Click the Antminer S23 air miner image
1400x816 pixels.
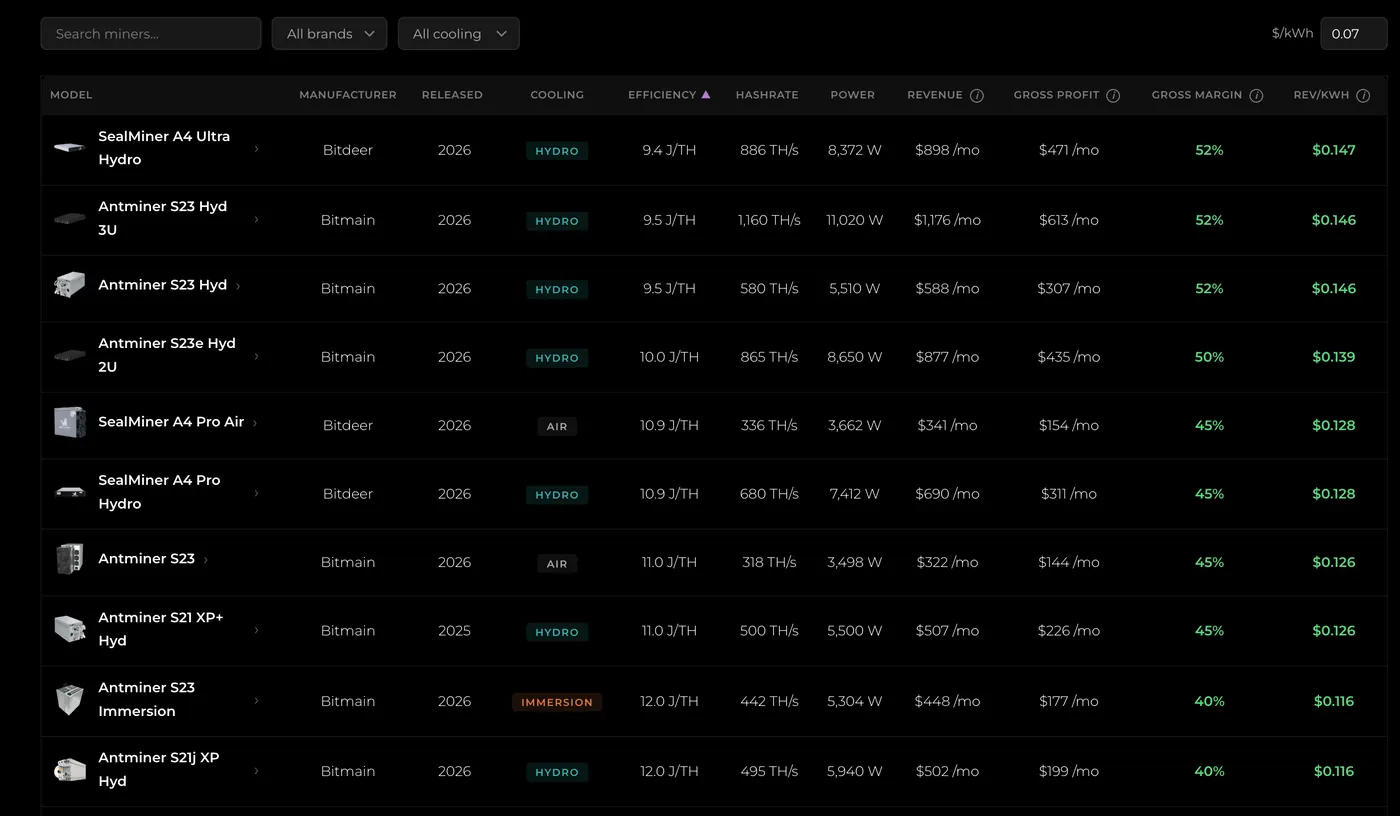(70, 559)
